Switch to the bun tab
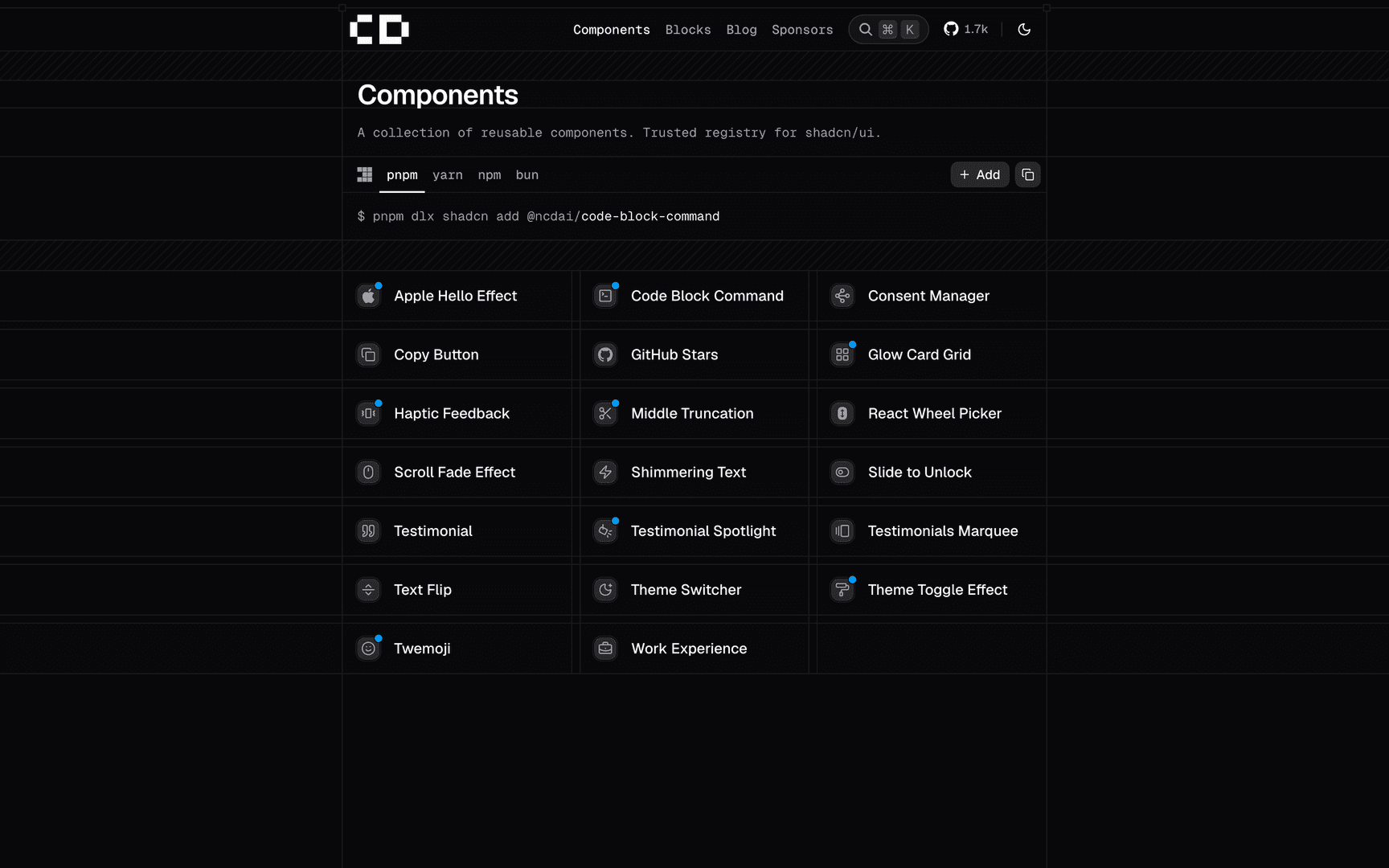 (527, 174)
